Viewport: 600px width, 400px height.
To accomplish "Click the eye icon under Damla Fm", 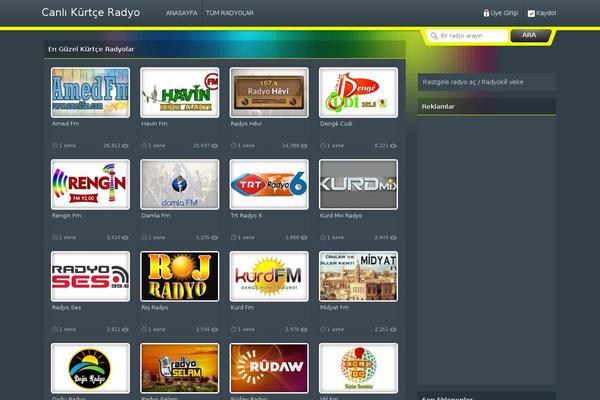I will coord(215,238).
